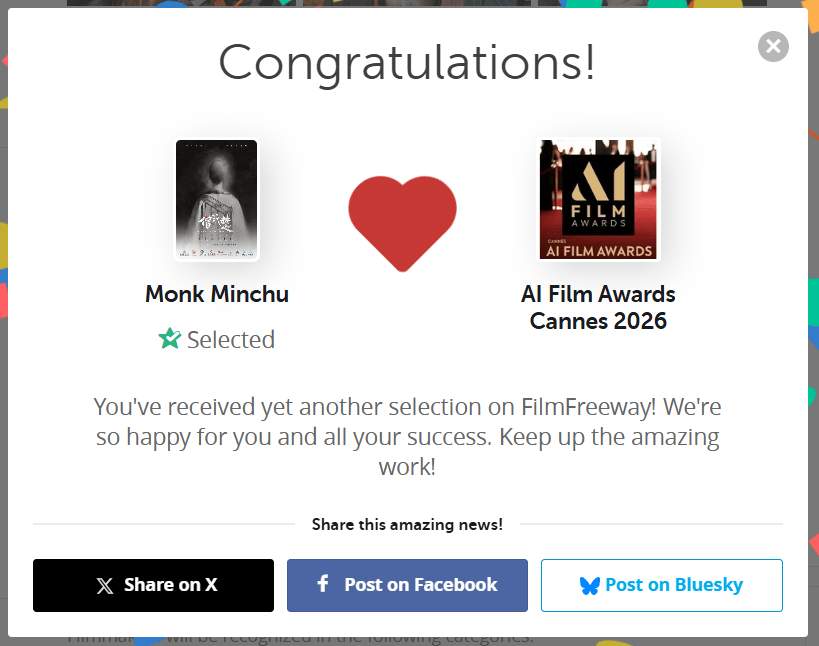Click the green Selected star icon
This screenshot has width=819, height=646.
169,339
